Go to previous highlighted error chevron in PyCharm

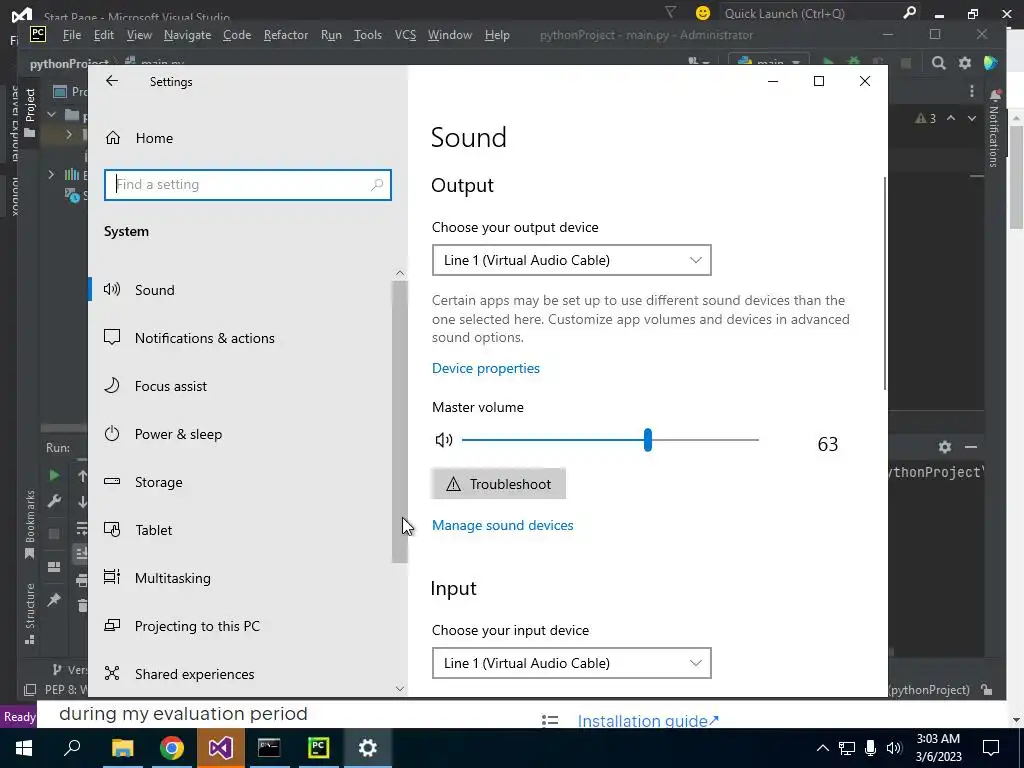tap(951, 118)
